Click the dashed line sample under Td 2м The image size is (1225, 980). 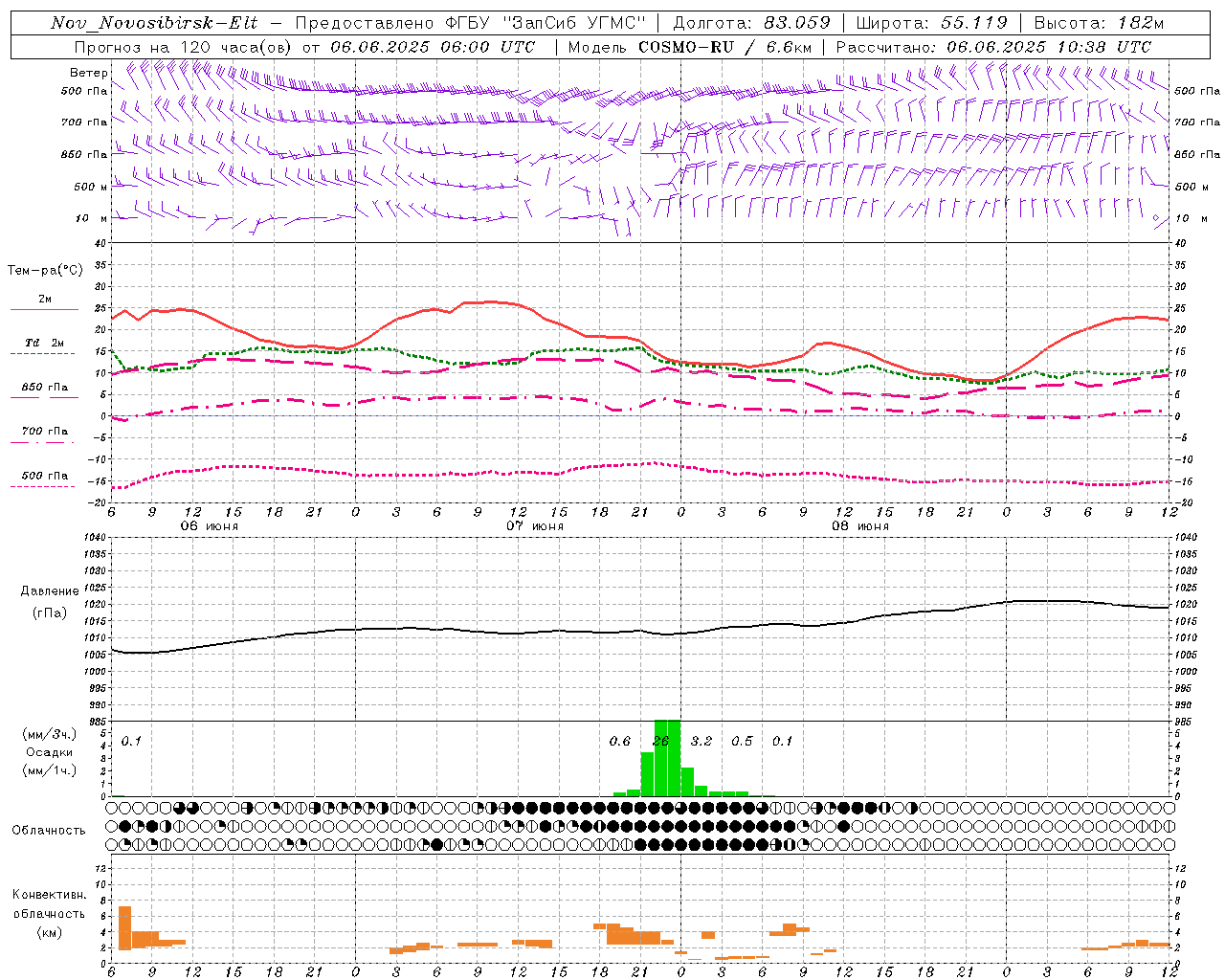click(x=42, y=354)
